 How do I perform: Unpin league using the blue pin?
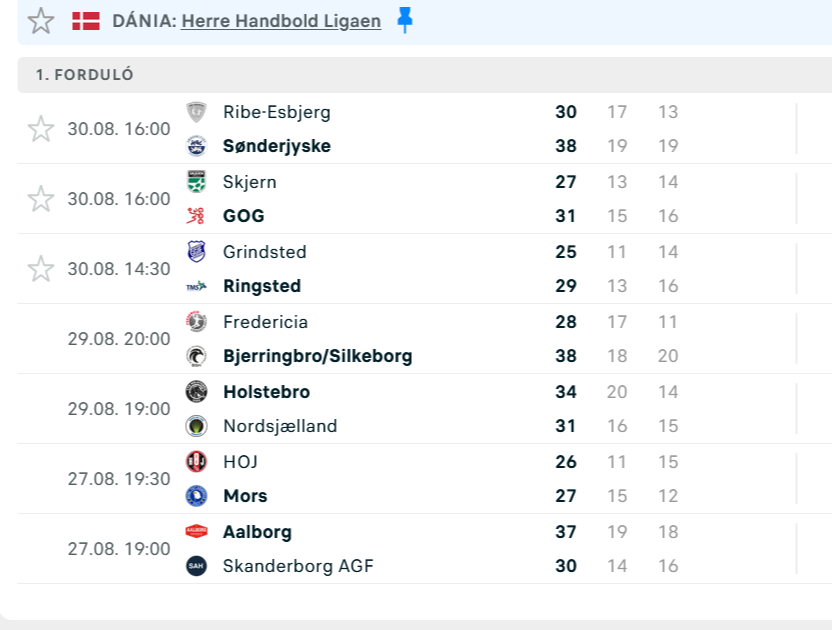[x=404, y=20]
